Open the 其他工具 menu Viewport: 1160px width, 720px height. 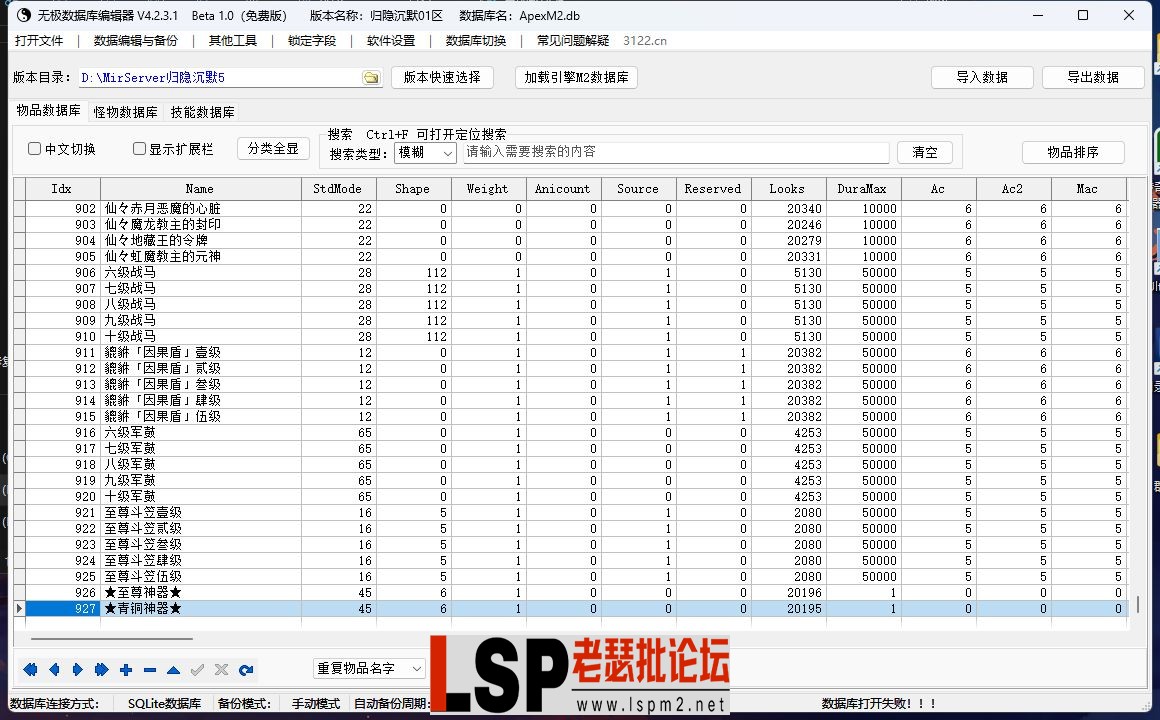click(233, 41)
